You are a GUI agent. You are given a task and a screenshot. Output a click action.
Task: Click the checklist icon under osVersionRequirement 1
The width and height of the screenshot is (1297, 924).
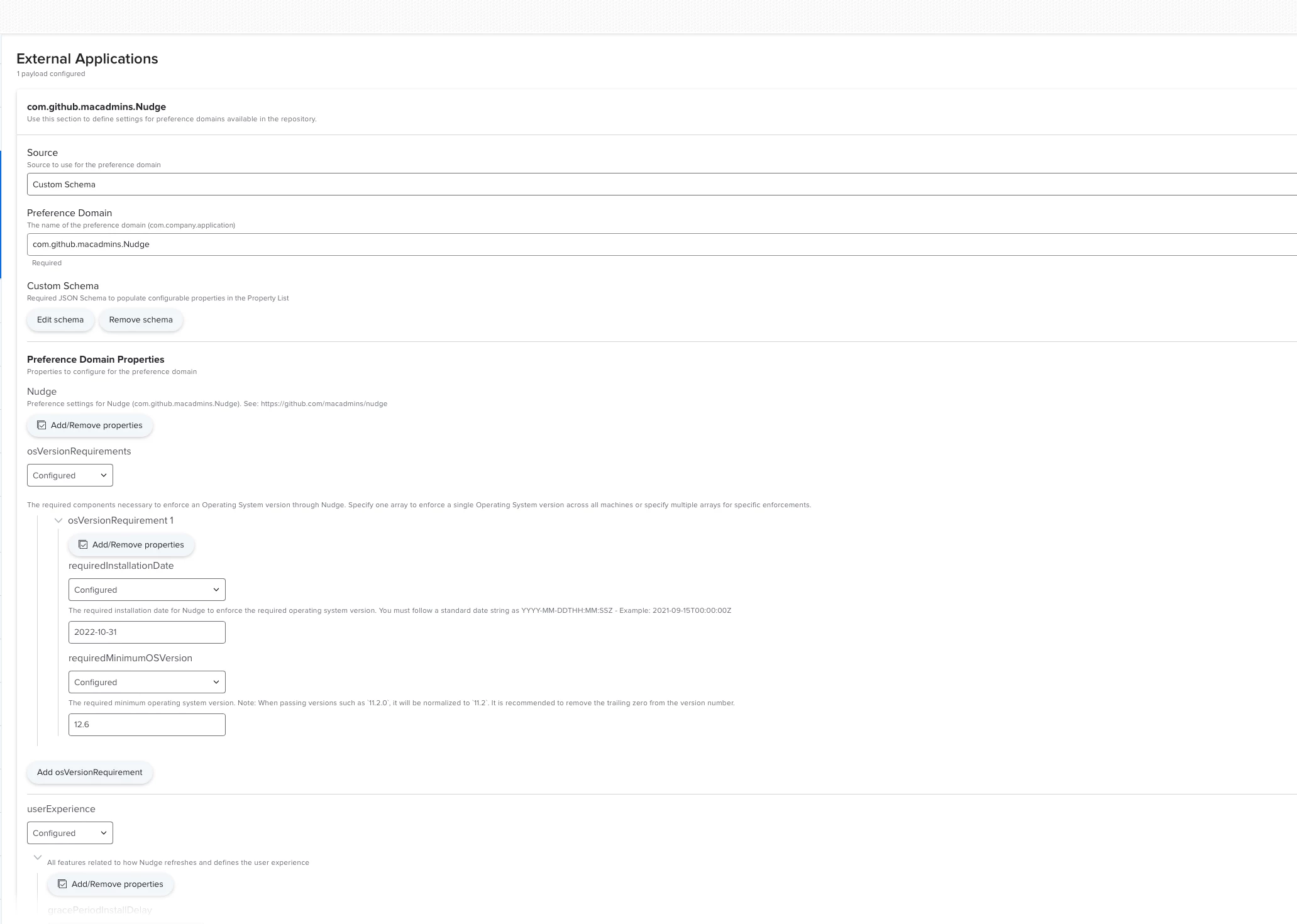(83, 545)
